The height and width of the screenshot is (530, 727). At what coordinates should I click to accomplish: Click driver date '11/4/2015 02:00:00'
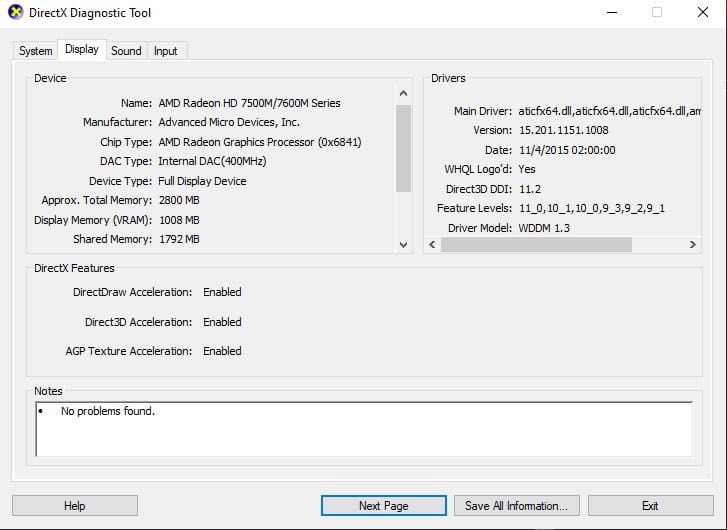[567, 150]
